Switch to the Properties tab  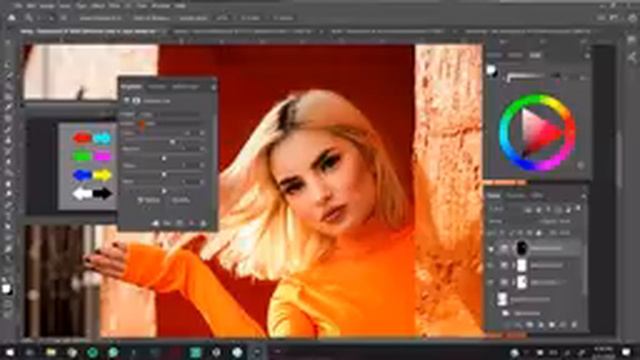pos(131,87)
